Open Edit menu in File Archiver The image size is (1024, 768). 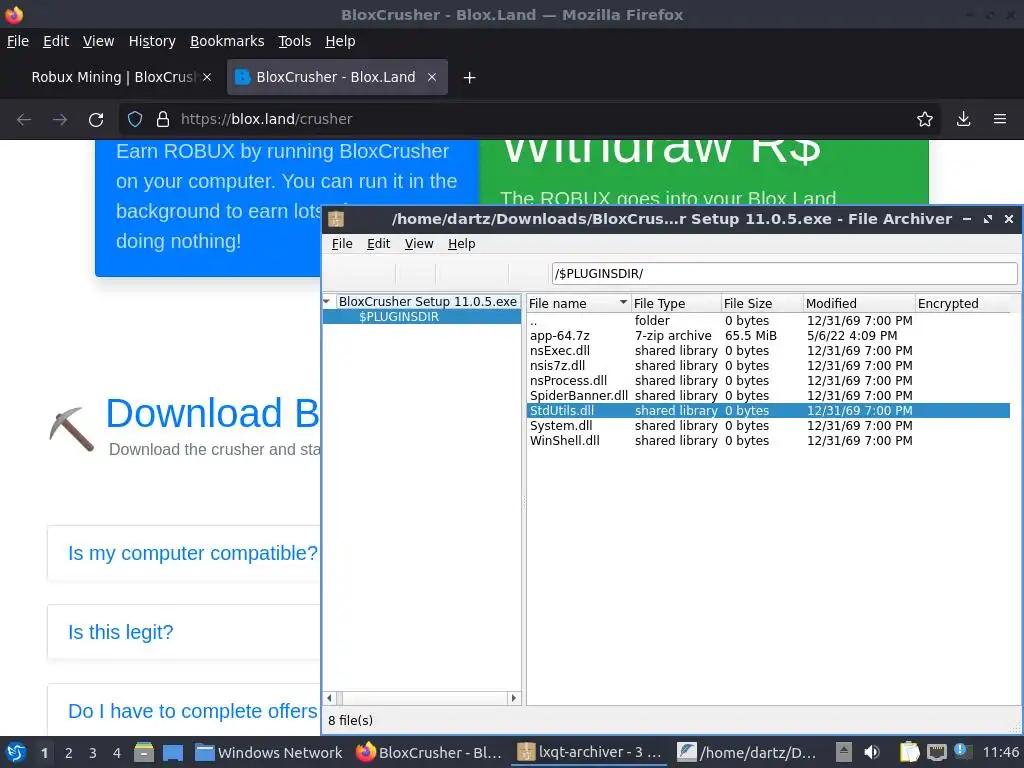click(x=378, y=244)
